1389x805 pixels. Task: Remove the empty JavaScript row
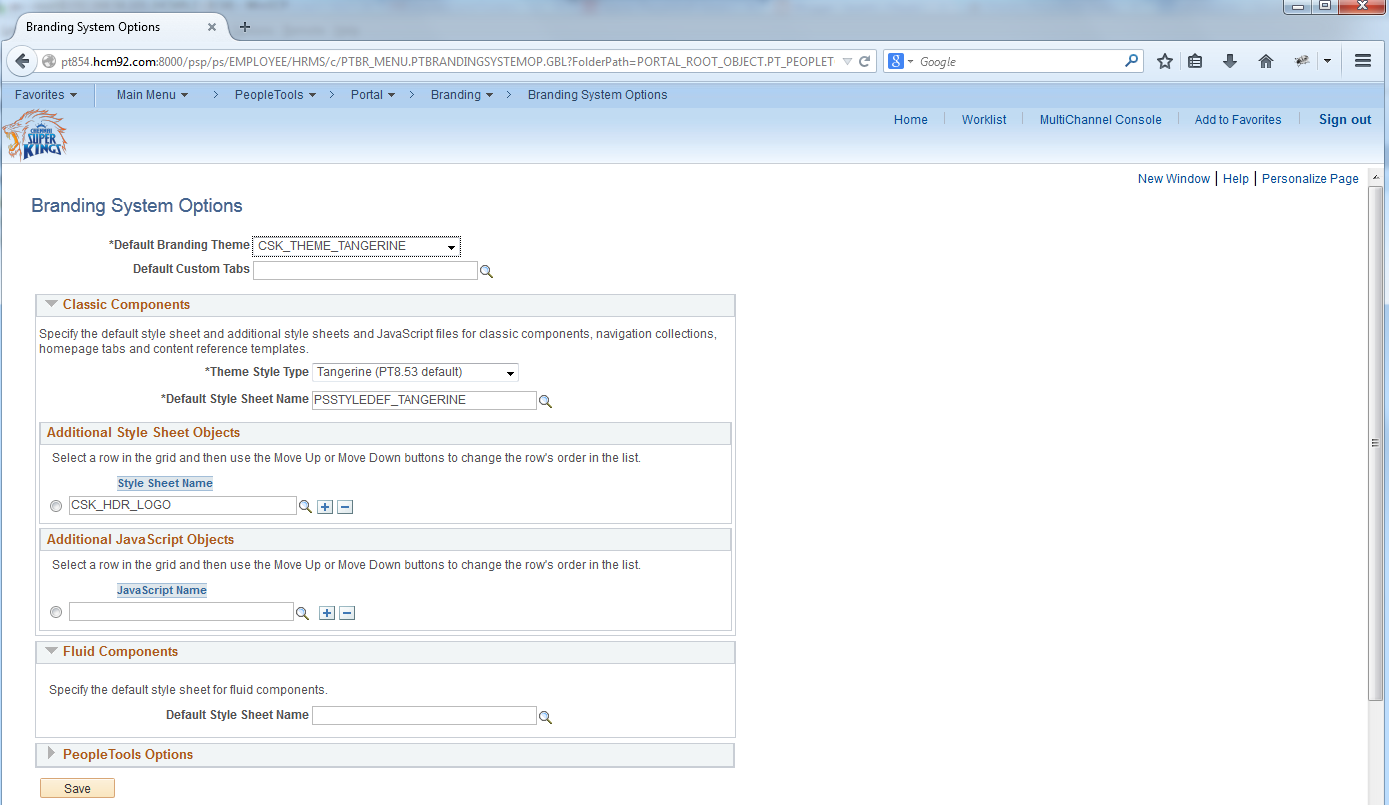click(347, 612)
